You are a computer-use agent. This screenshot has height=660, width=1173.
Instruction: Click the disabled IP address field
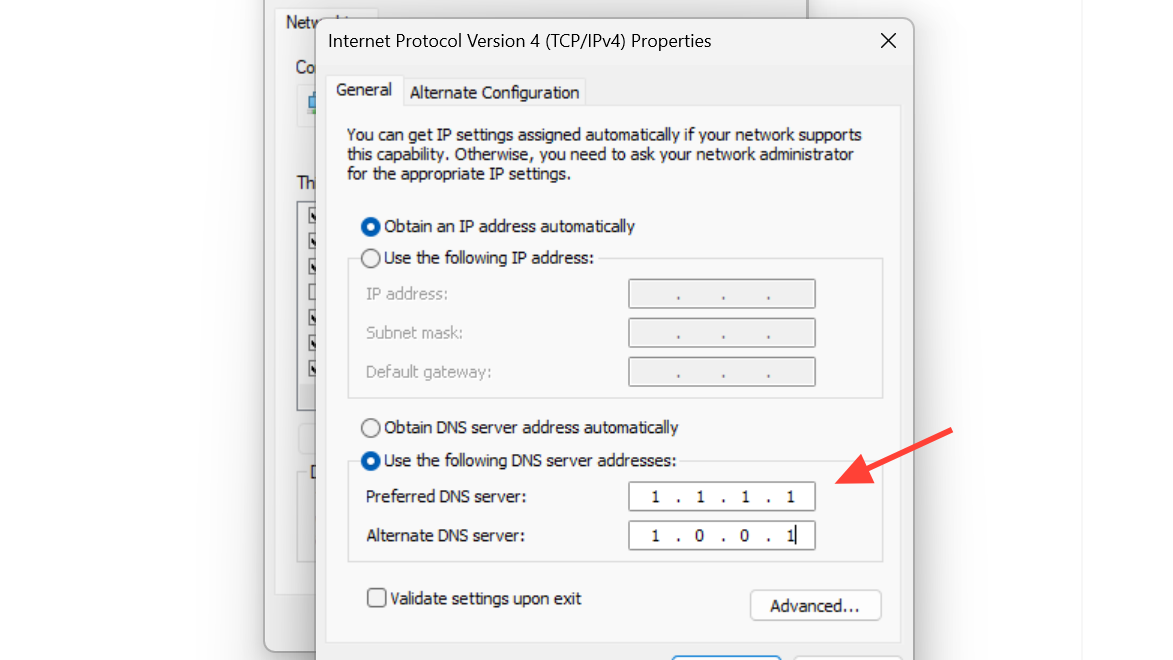coord(722,294)
